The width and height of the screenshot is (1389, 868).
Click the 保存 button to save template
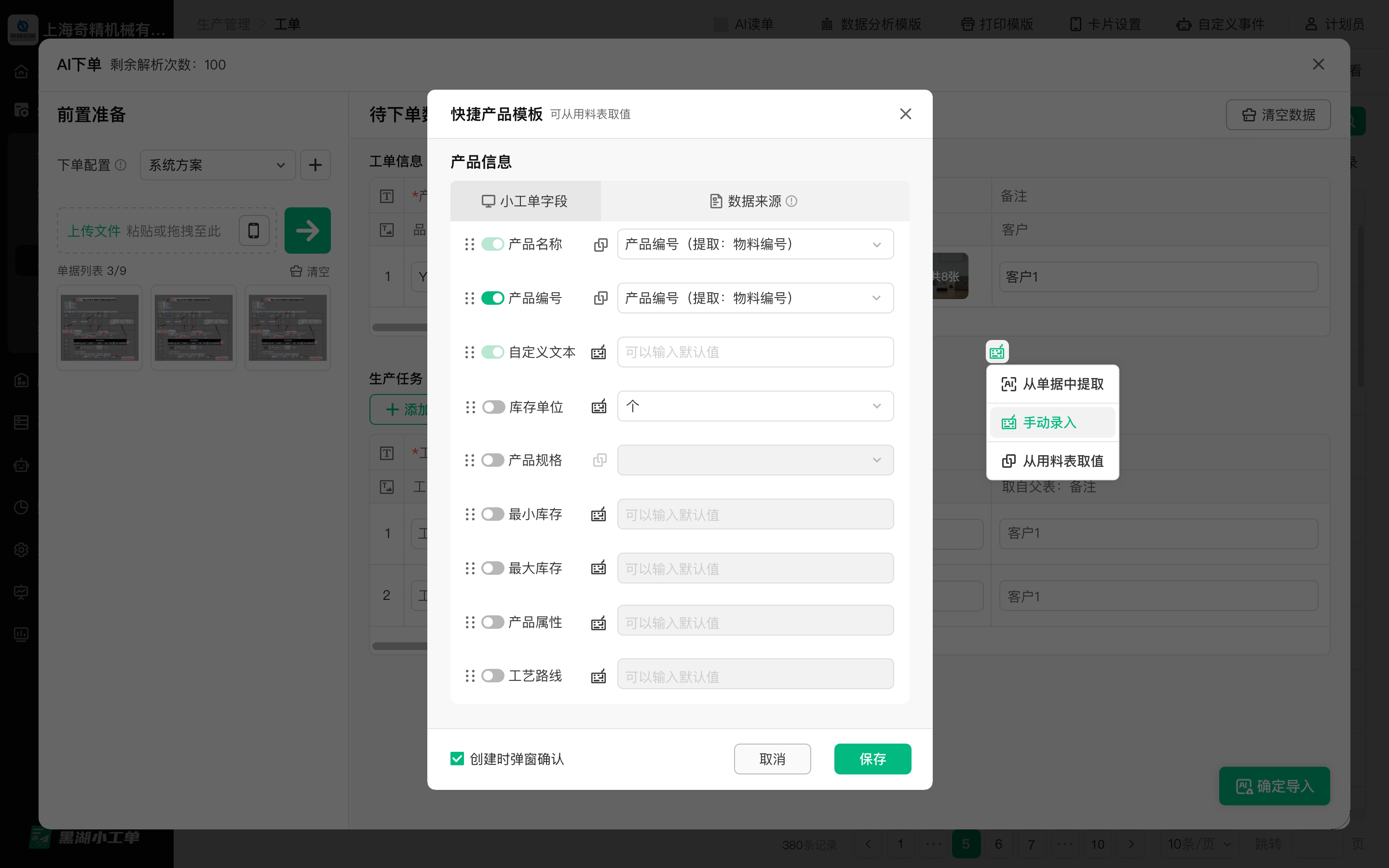(x=872, y=759)
